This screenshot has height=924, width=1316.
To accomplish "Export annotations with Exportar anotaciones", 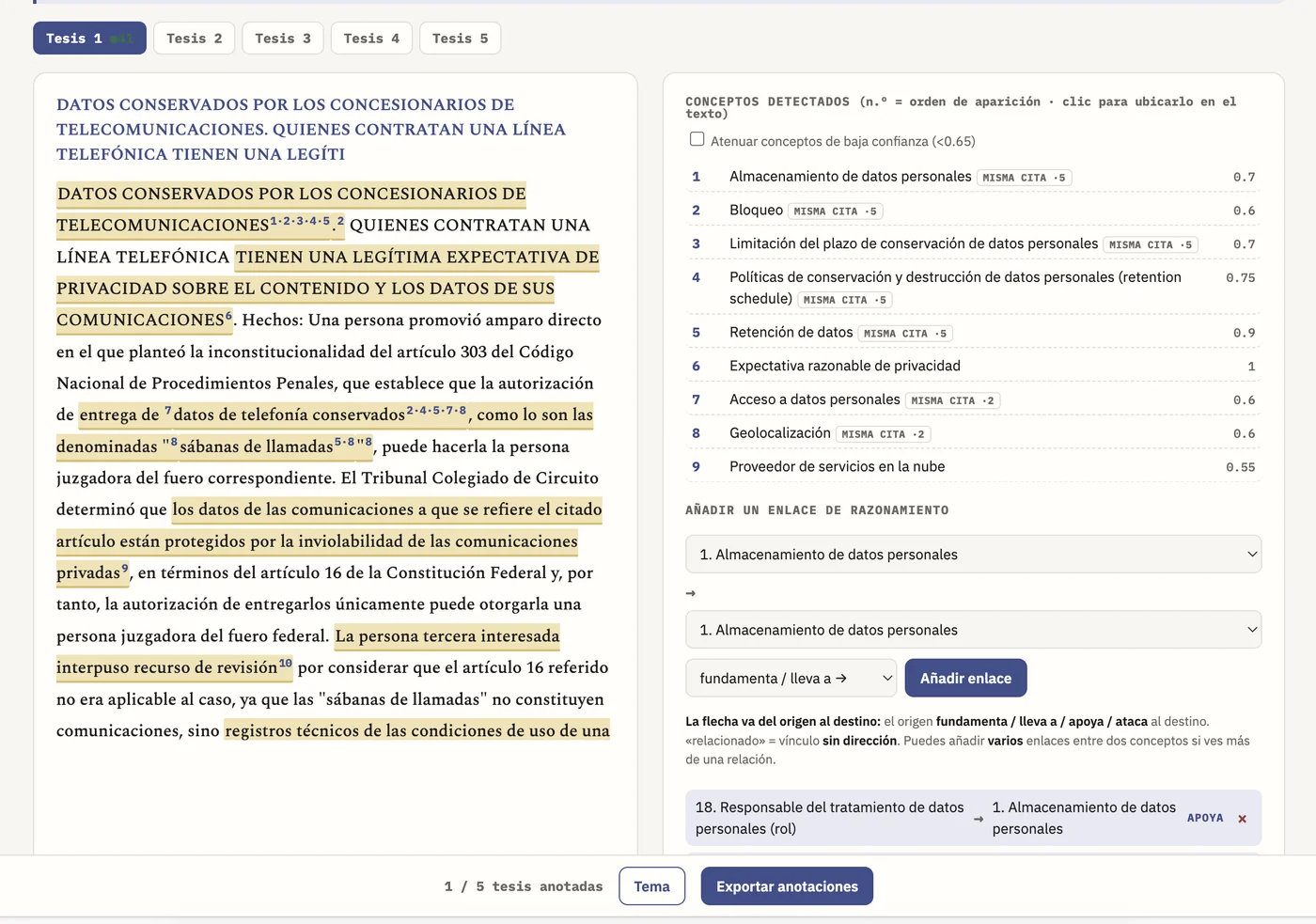I will coord(787,886).
